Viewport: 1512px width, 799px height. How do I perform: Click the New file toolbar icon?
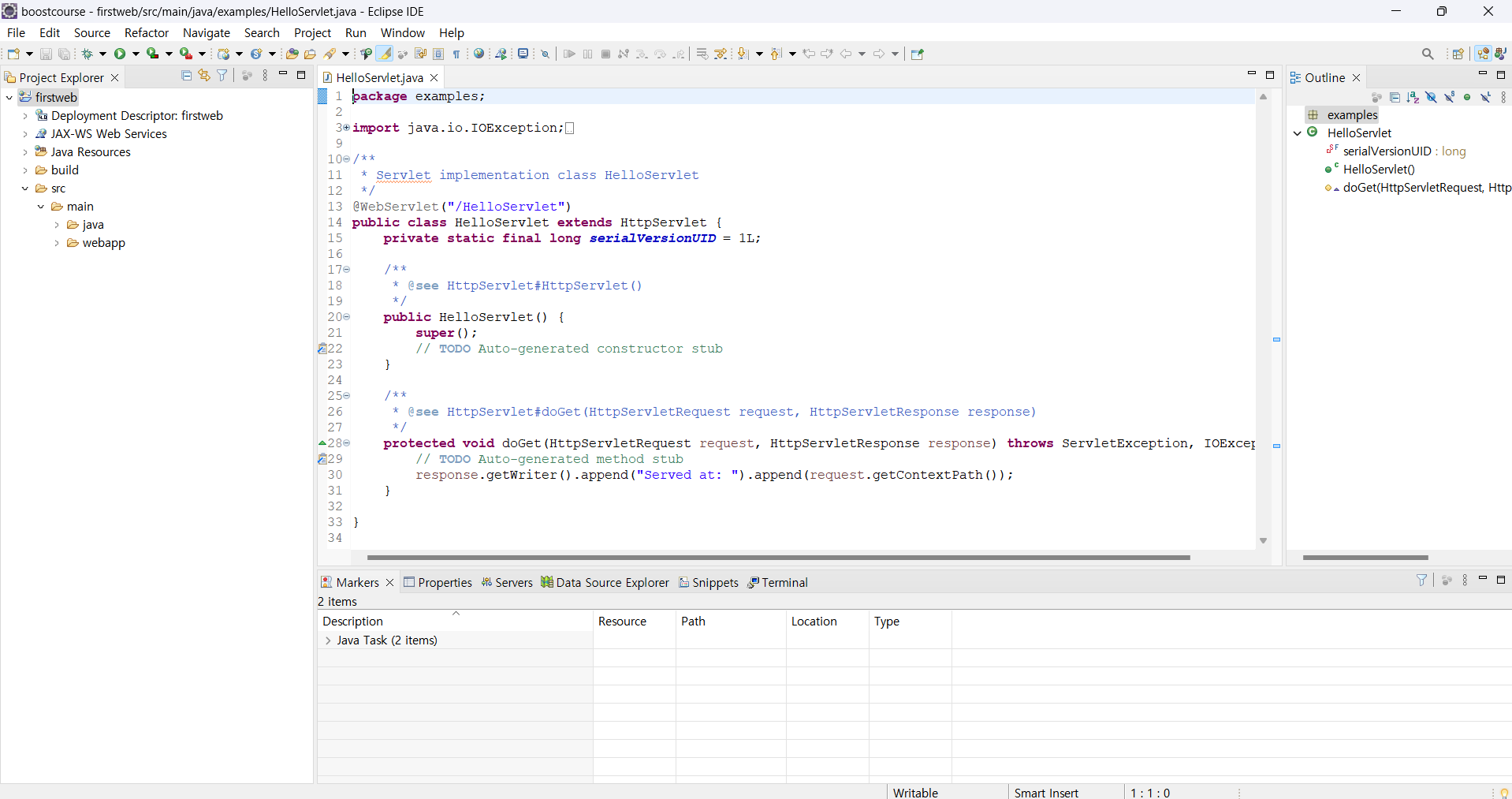(x=13, y=54)
